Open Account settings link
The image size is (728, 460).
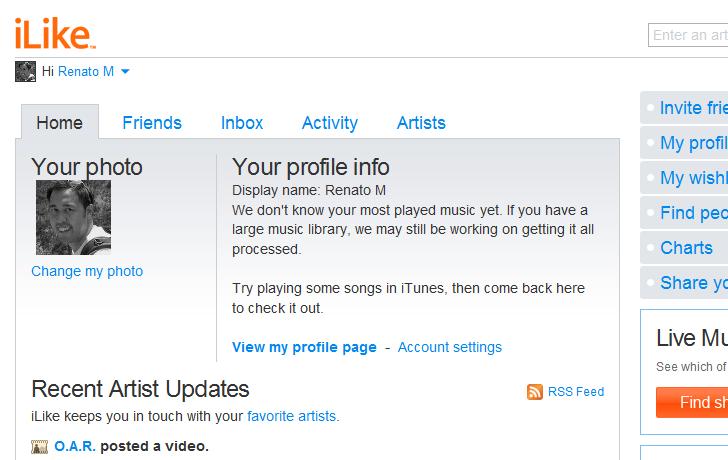[450, 348]
